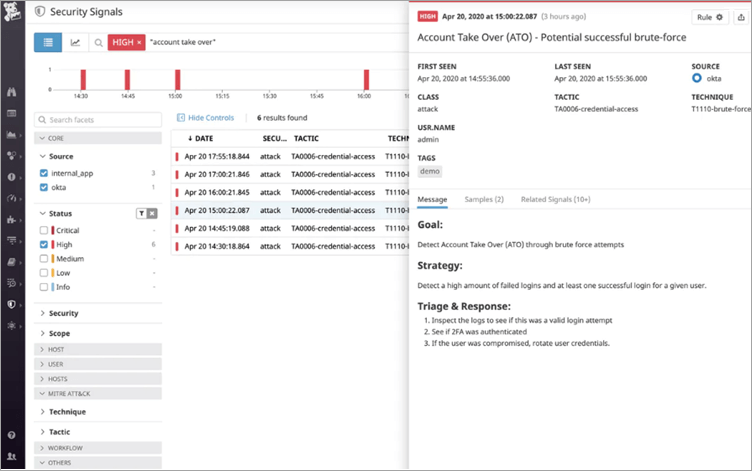Click the share/export icon in signal panel
Viewport: 752px width, 471px height.
[739, 17]
